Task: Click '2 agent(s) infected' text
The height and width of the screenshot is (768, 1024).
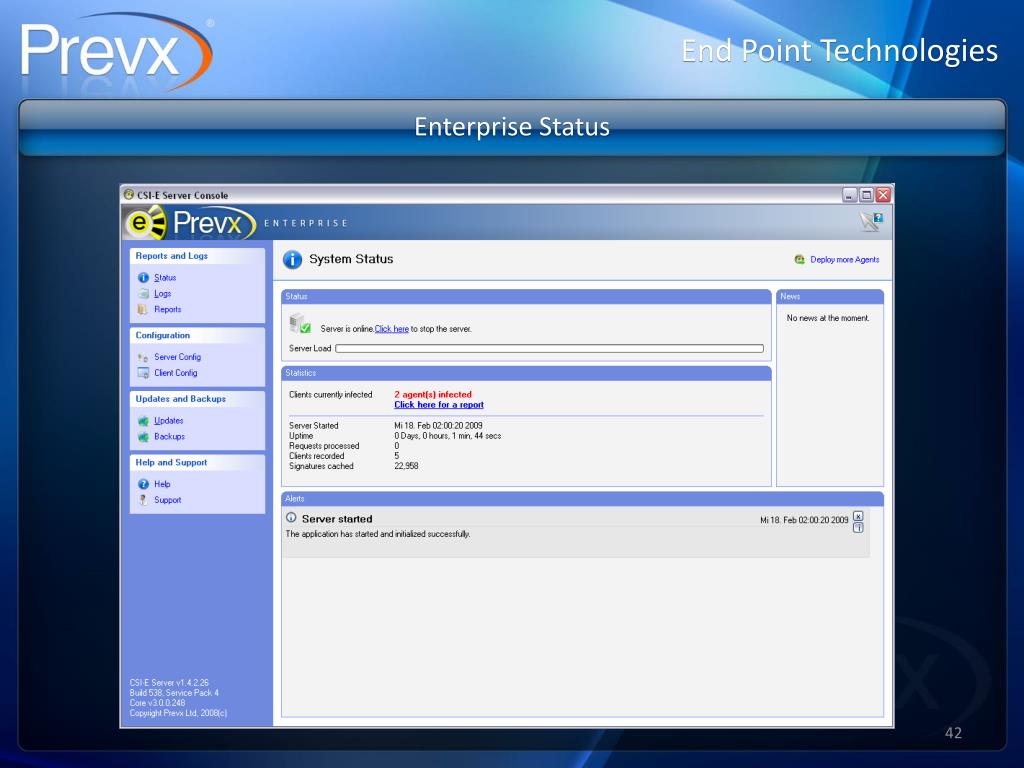Action: point(433,394)
